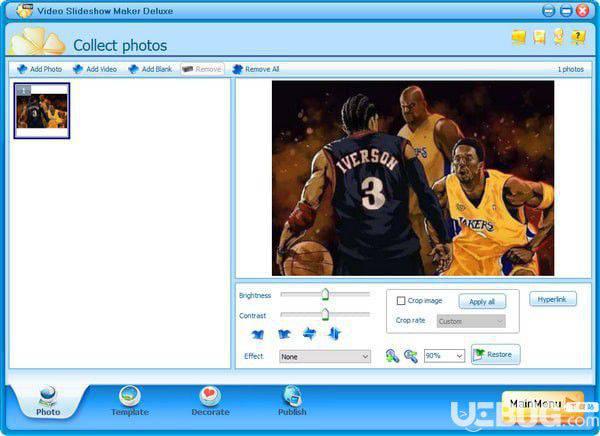Image resolution: width=600 pixels, height=436 pixels.
Task: Open the Effect dropdown showing None
Action: pos(325,356)
